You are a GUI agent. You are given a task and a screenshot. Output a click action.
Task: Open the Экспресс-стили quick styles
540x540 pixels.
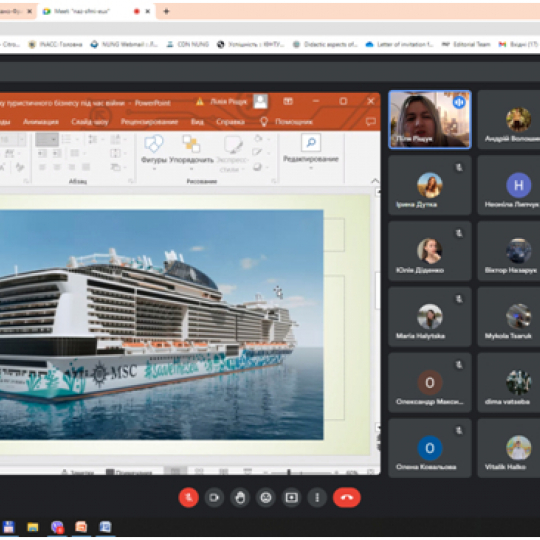click(x=232, y=154)
